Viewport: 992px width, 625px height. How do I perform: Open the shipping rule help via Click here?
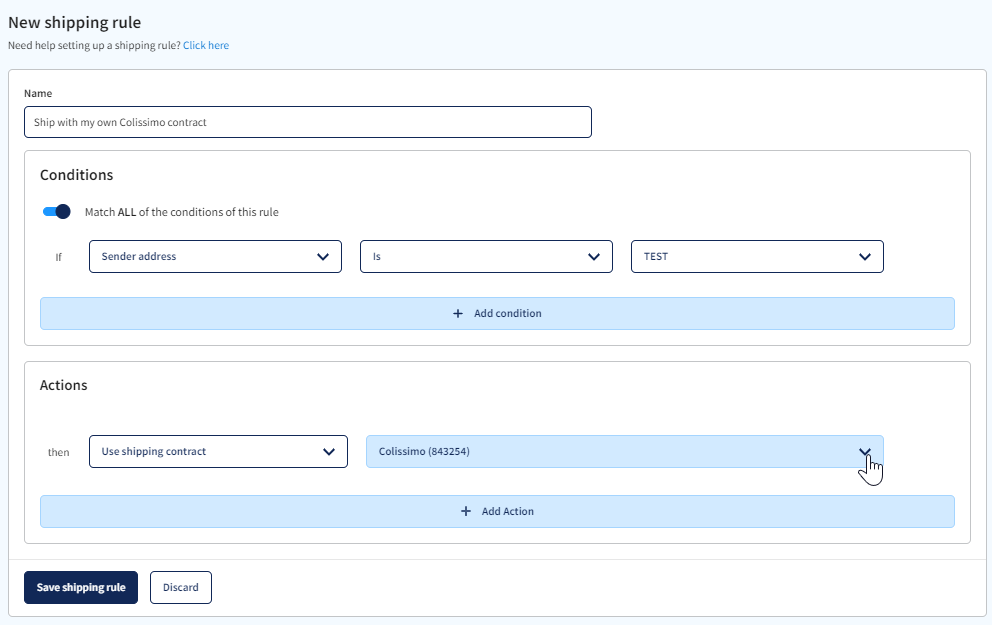point(205,45)
